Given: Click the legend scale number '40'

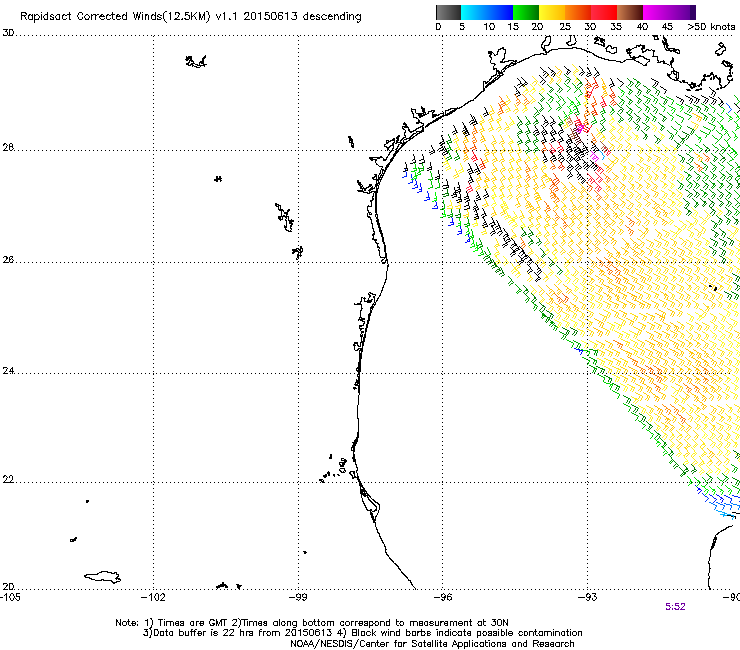Looking at the screenshot, I should click(642, 27).
